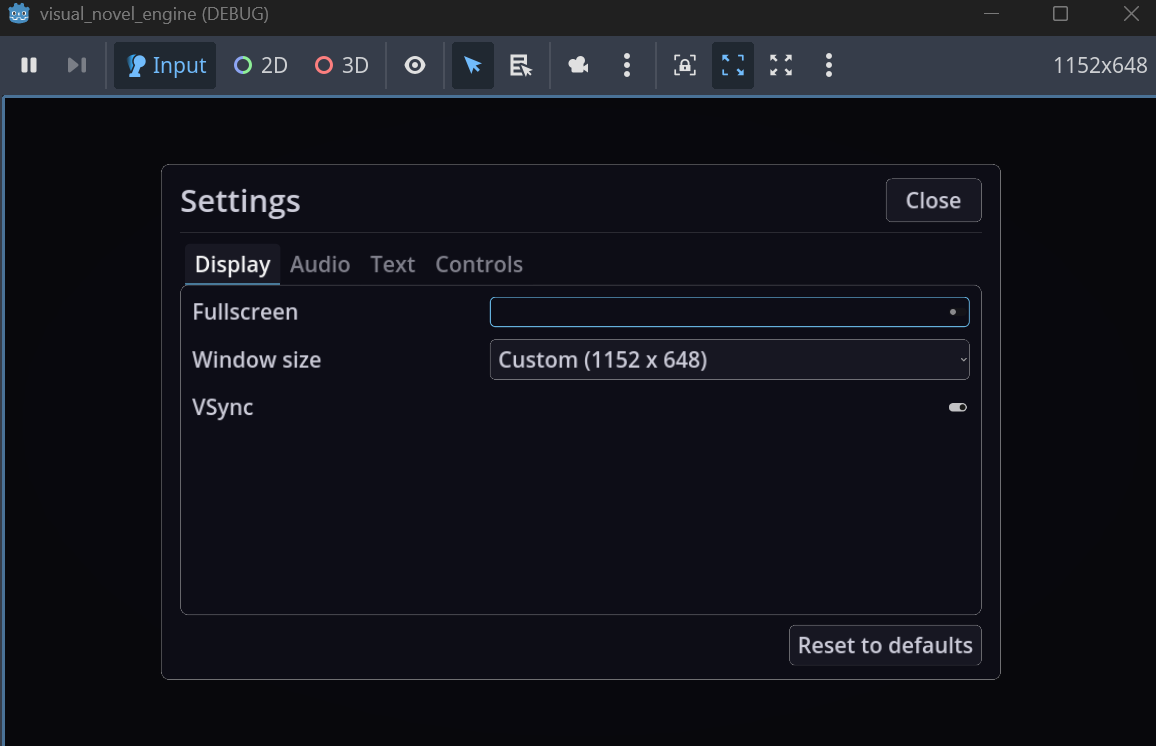Image resolution: width=1156 pixels, height=746 pixels.
Task: Advance to the next frame
Action: [77, 66]
